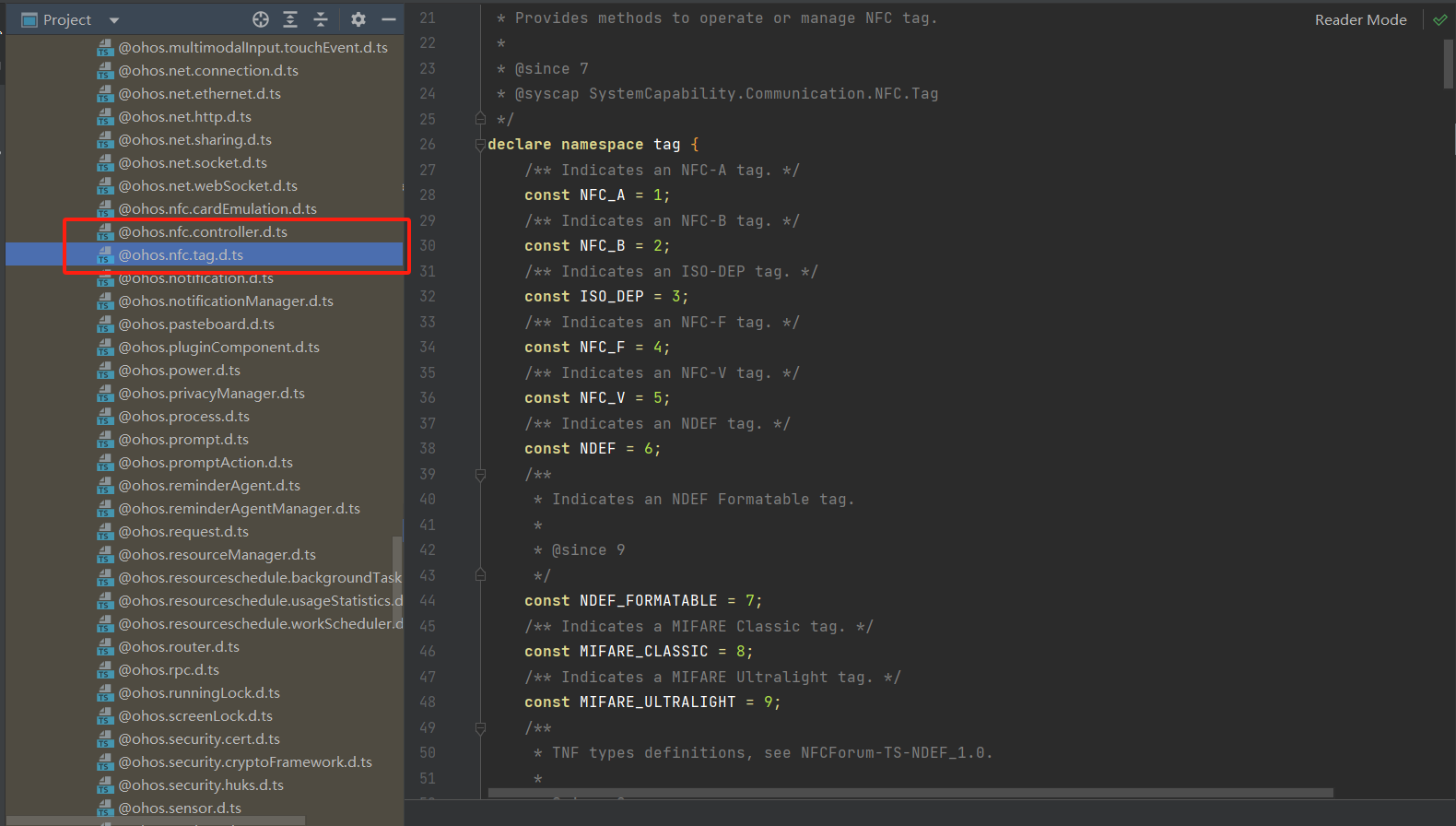
Task: Select @ohos.screenLock.d.ts file
Action: pos(195,715)
